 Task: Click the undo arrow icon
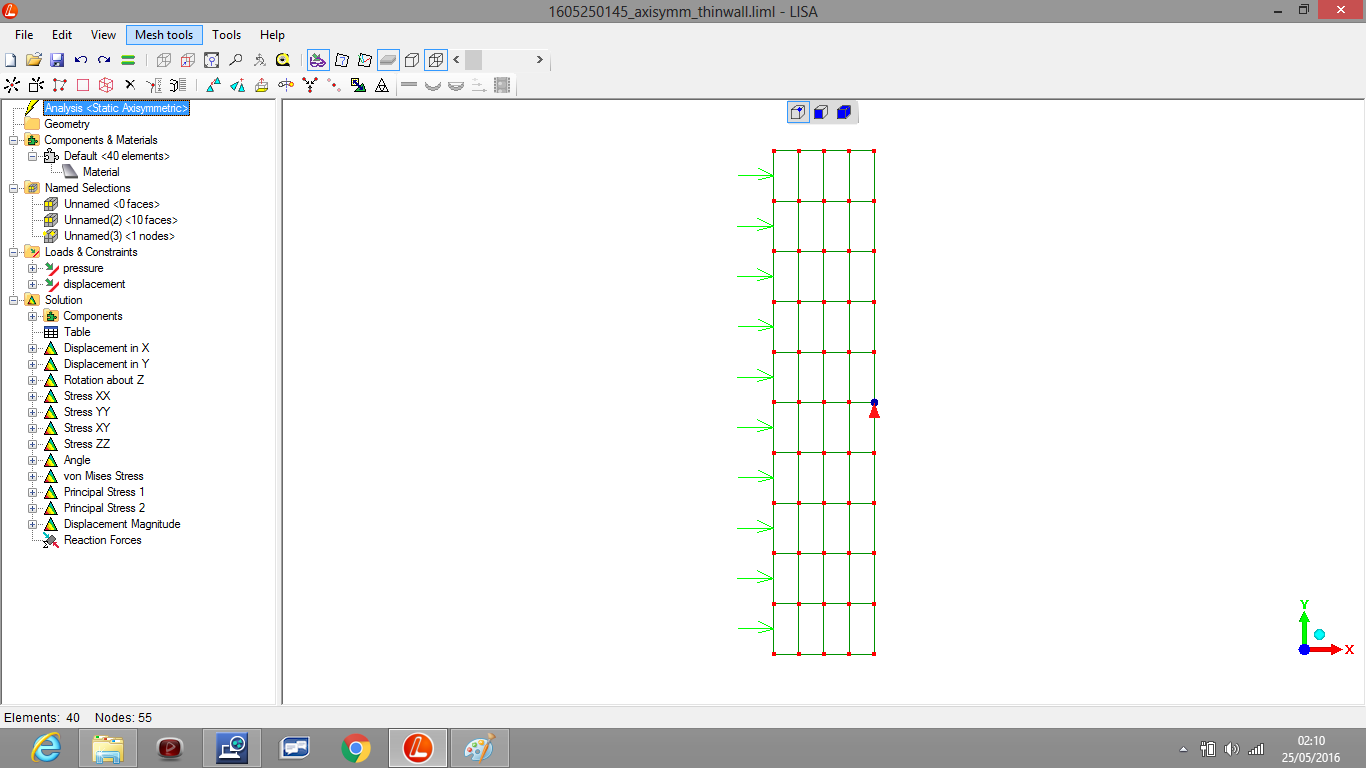point(81,60)
